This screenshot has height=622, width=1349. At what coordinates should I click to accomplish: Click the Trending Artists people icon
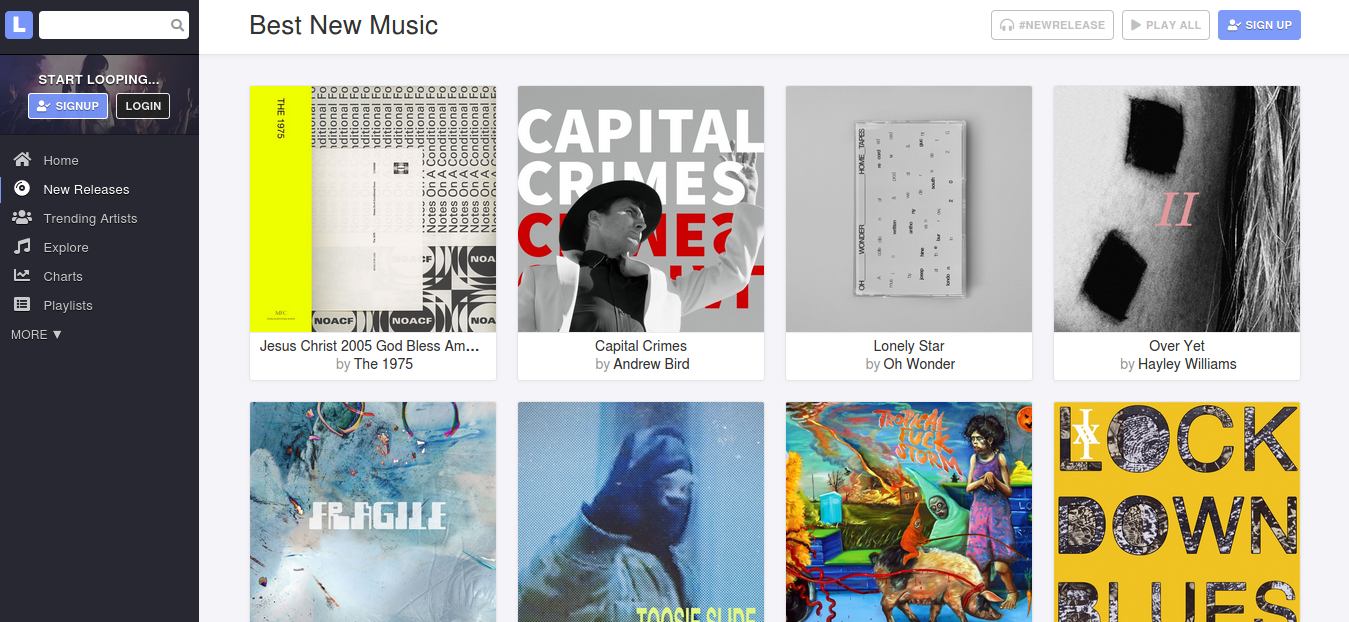coord(22,218)
